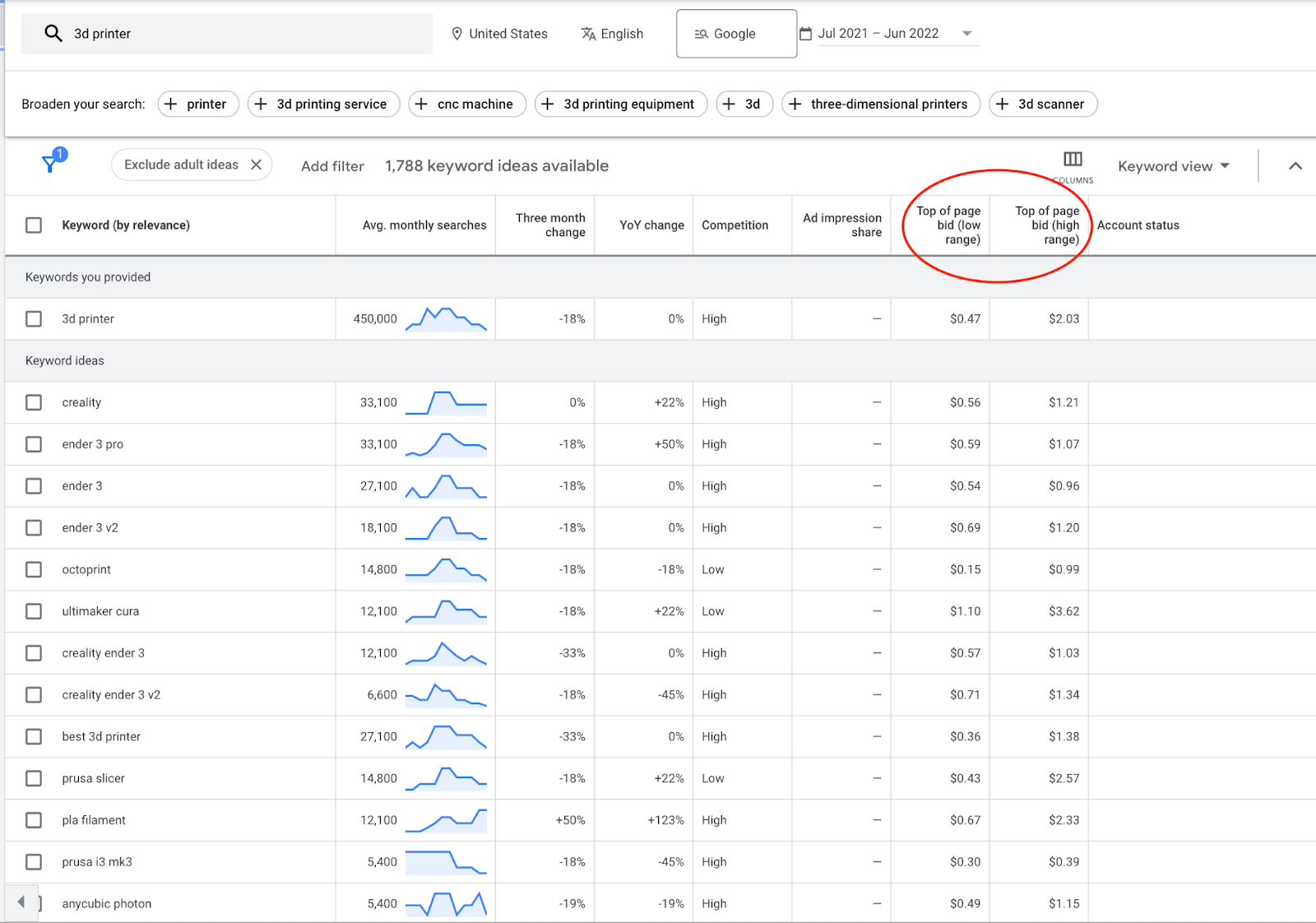Open the Keyword view dropdown
1316x923 pixels.
[1173, 166]
